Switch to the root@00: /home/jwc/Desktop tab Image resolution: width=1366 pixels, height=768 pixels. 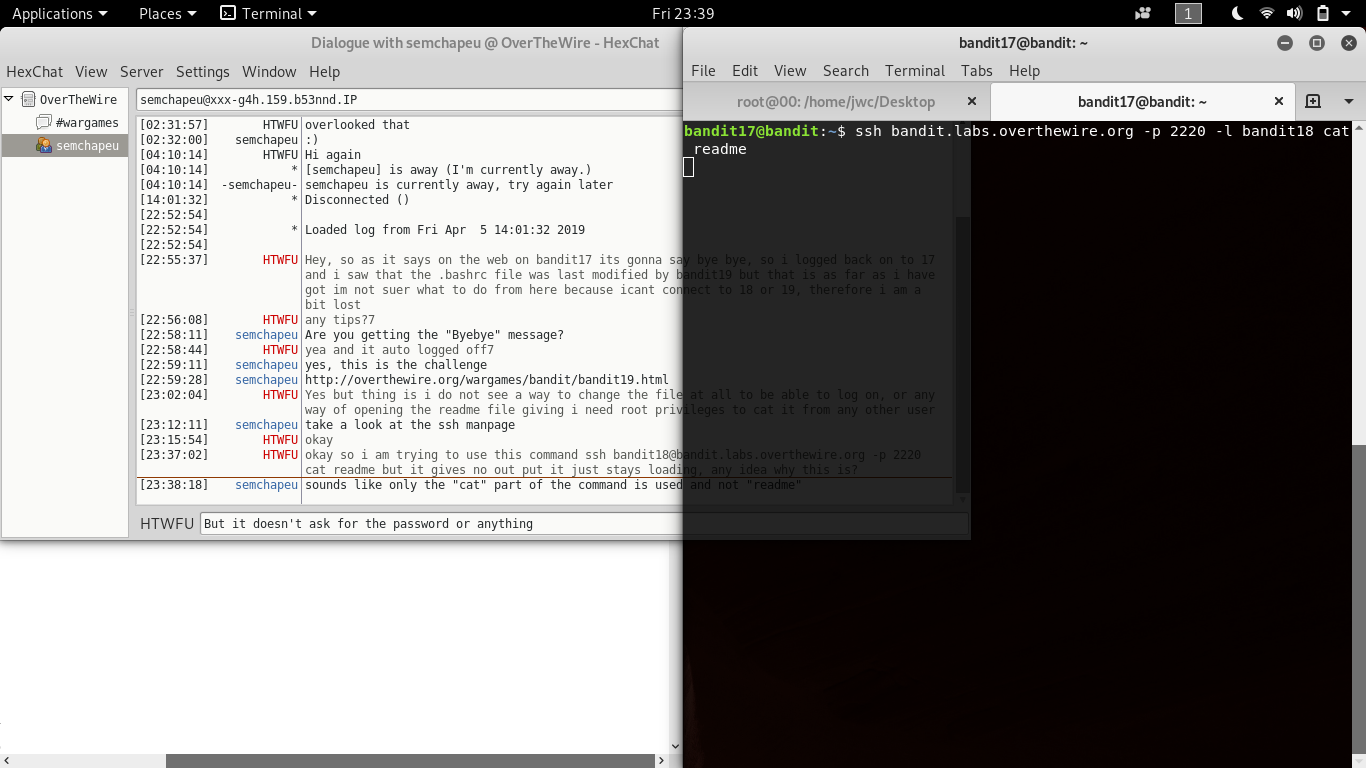point(836,102)
